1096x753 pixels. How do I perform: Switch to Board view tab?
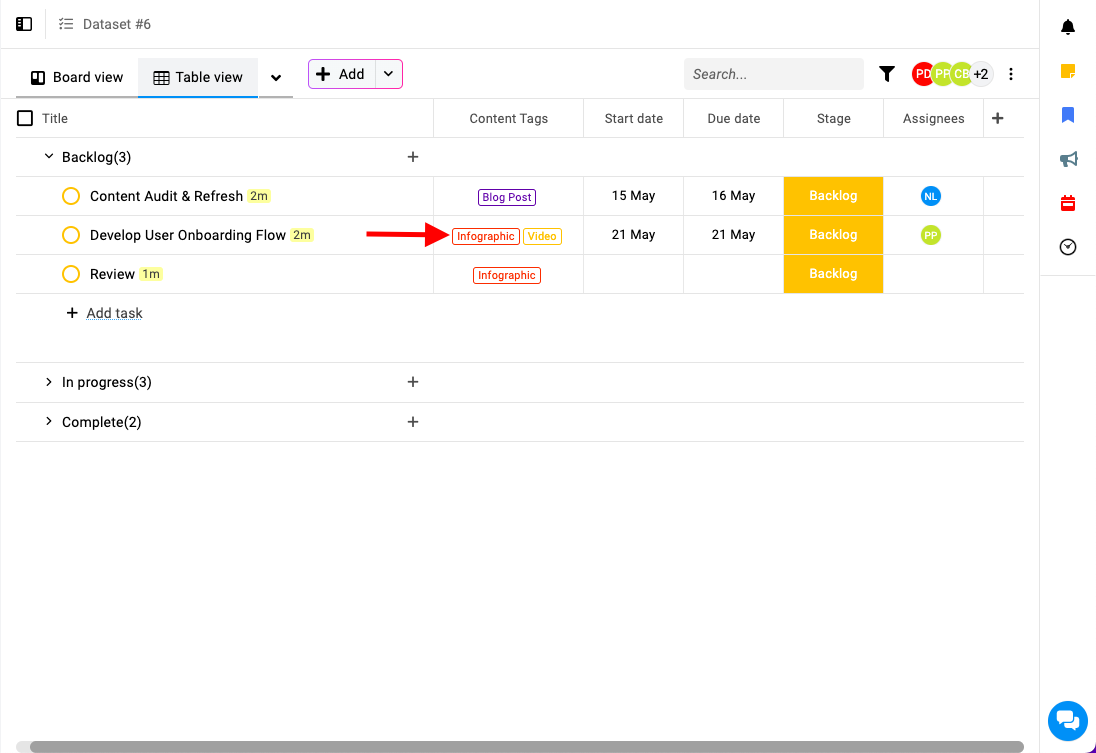[77, 77]
